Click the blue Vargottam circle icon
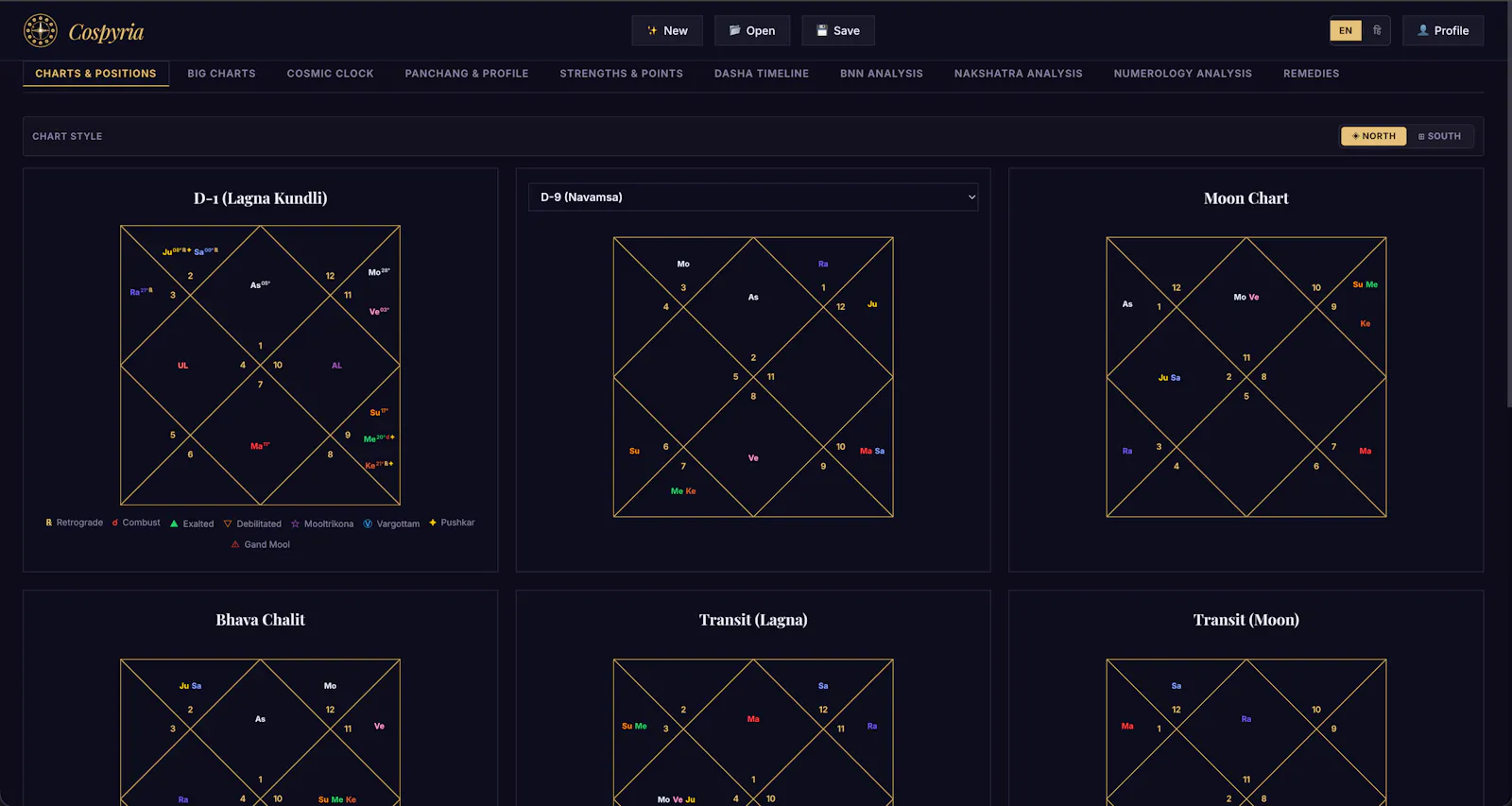 coord(368,523)
